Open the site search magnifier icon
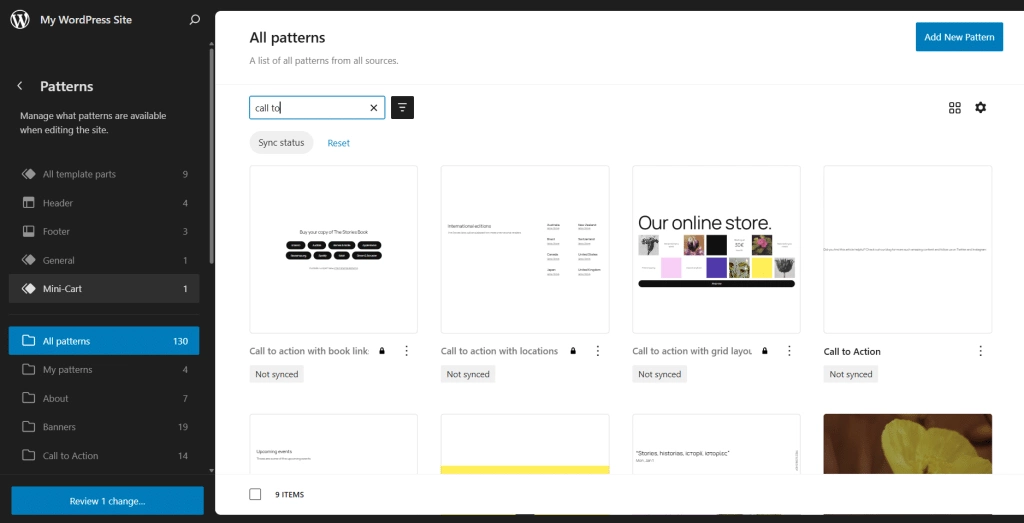Image resolution: width=1024 pixels, height=523 pixels. pos(195,20)
